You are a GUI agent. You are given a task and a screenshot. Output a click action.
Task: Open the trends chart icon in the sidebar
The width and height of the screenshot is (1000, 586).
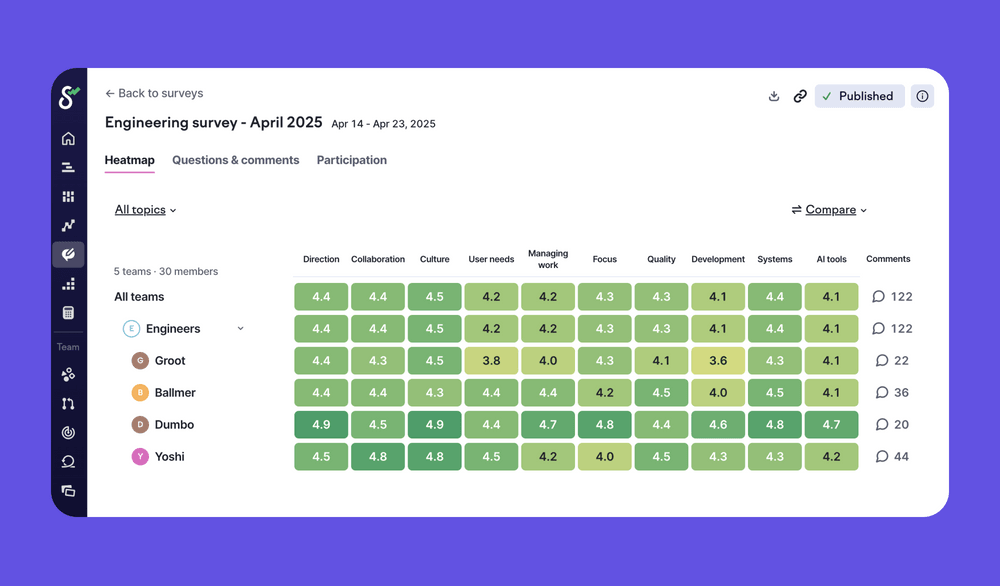tap(68, 225)
